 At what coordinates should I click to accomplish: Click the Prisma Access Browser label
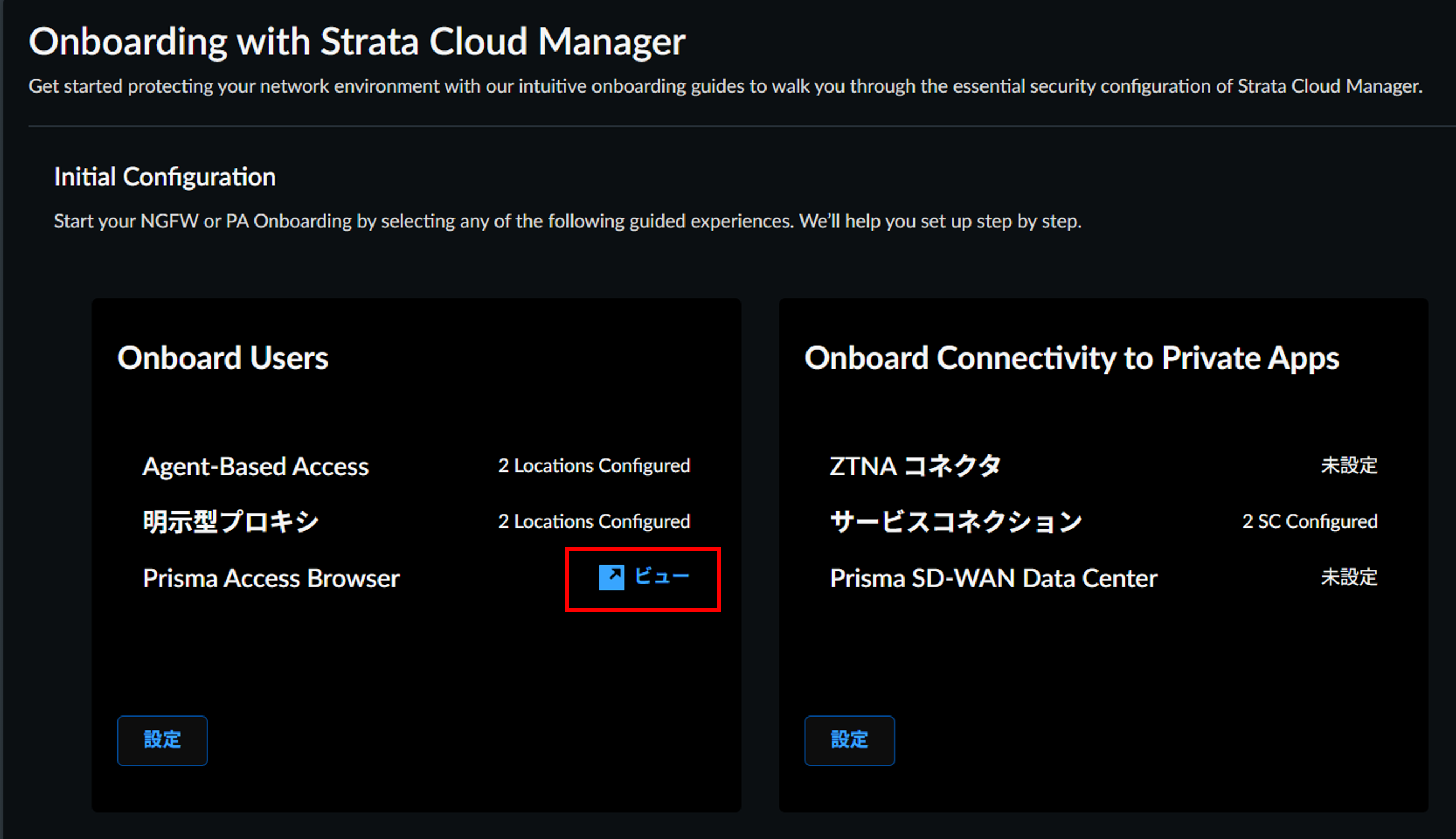[x=271, y=578]
